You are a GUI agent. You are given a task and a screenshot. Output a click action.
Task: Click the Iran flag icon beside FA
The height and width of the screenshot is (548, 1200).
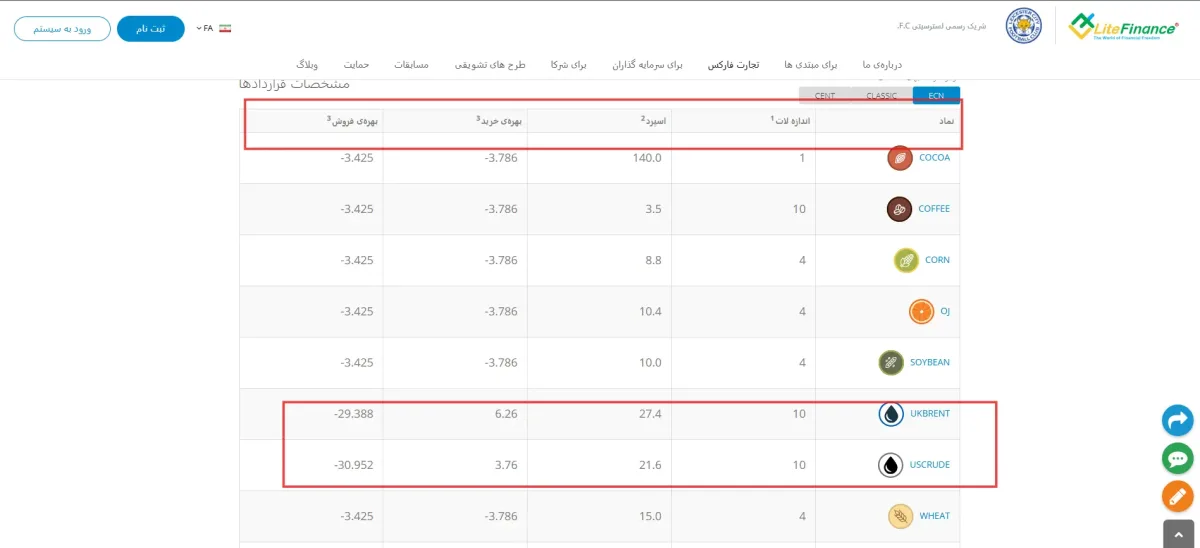pos(225,28)
